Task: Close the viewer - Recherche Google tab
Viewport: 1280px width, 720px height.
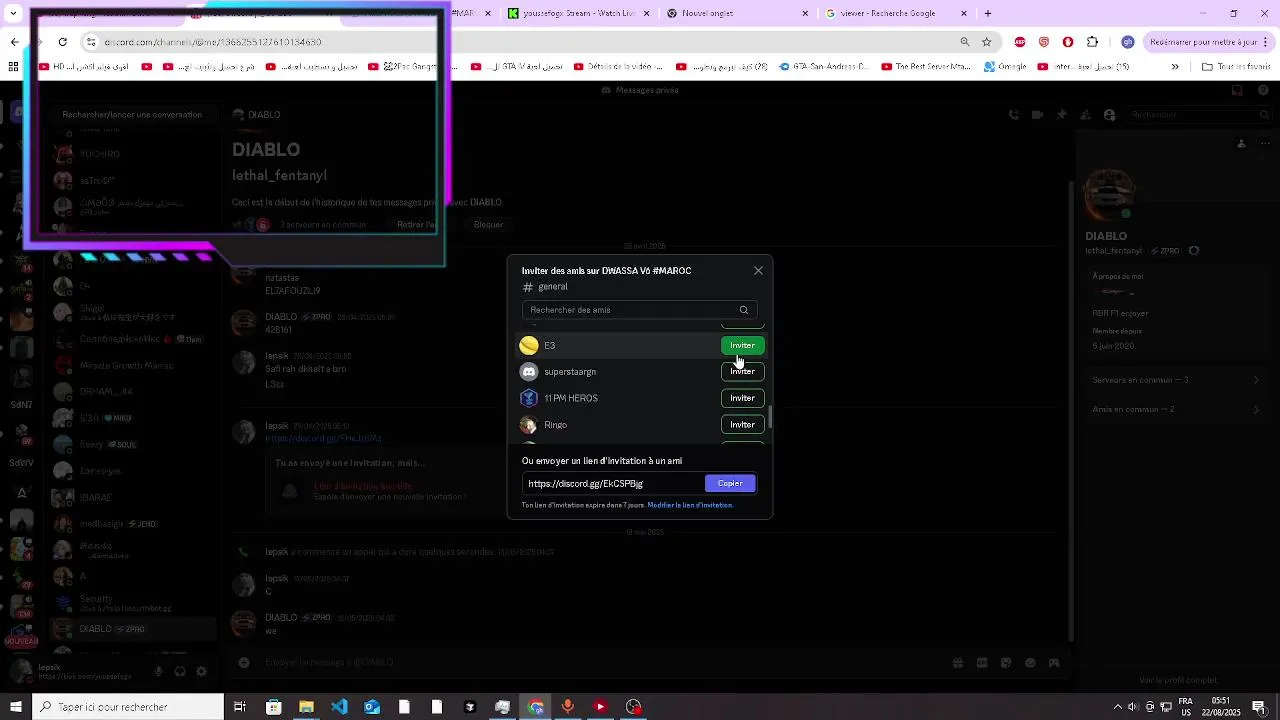Action: coord(964,13)
